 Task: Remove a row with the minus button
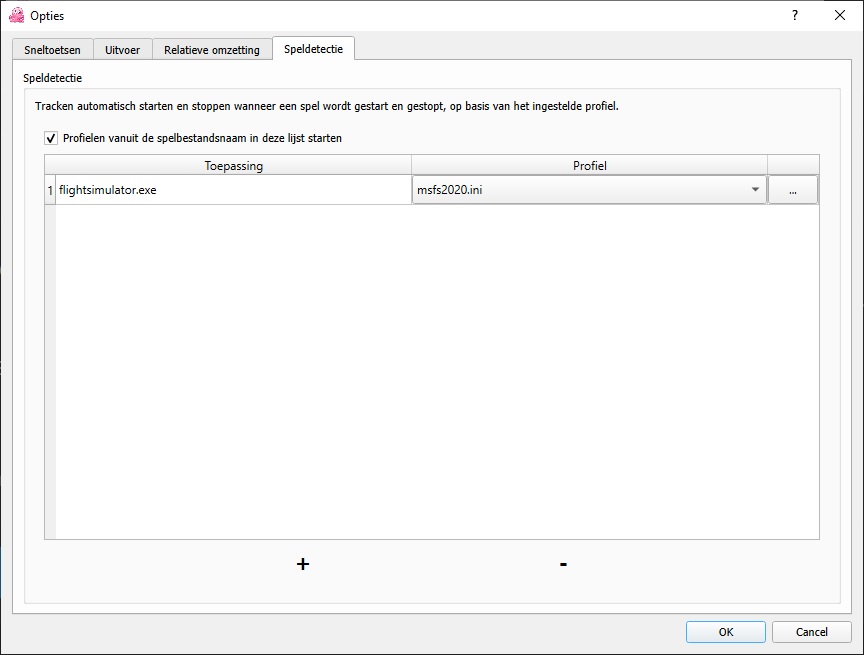pyautogui.click(x=563, y=564)
